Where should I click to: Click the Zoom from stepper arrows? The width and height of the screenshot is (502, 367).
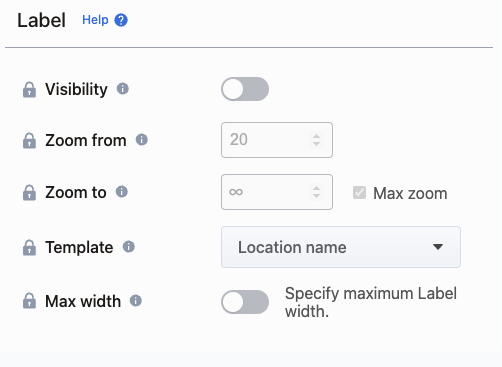(x=316, y=140)
